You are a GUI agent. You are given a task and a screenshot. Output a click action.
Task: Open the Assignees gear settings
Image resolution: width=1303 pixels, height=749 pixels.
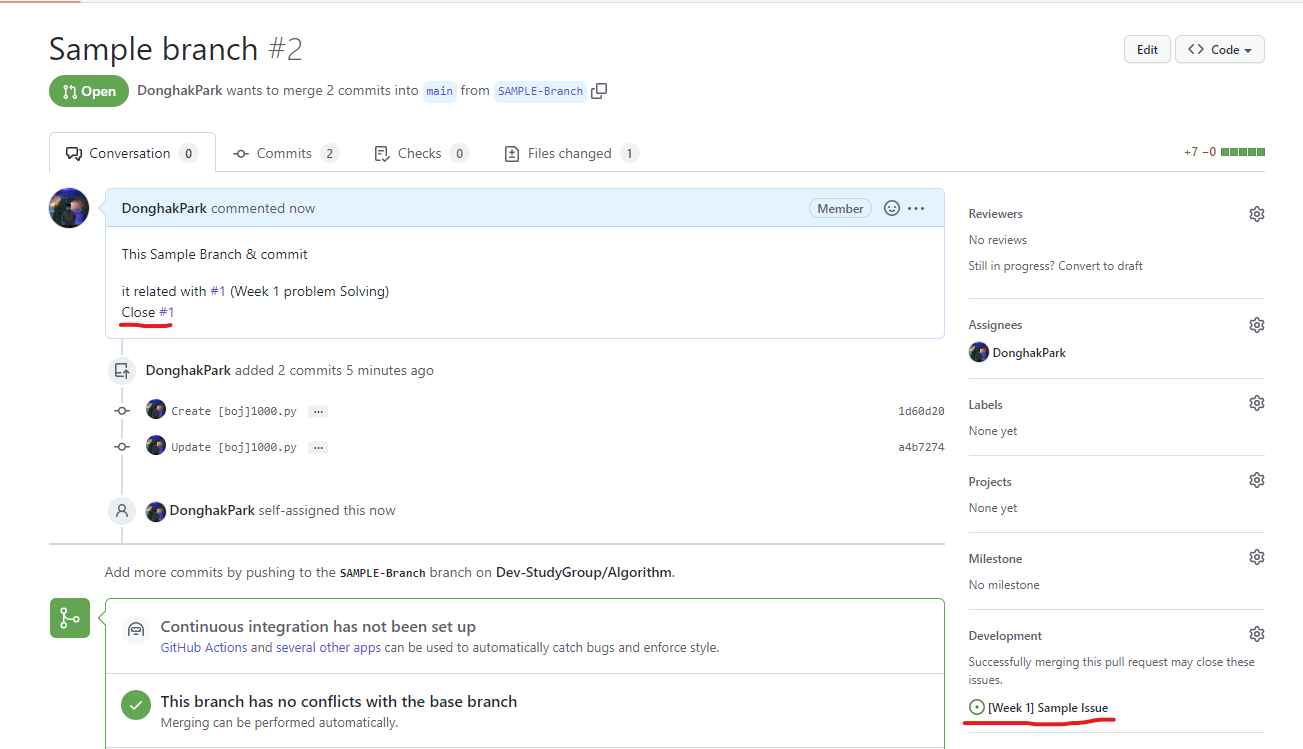(x=1257, y=325)
